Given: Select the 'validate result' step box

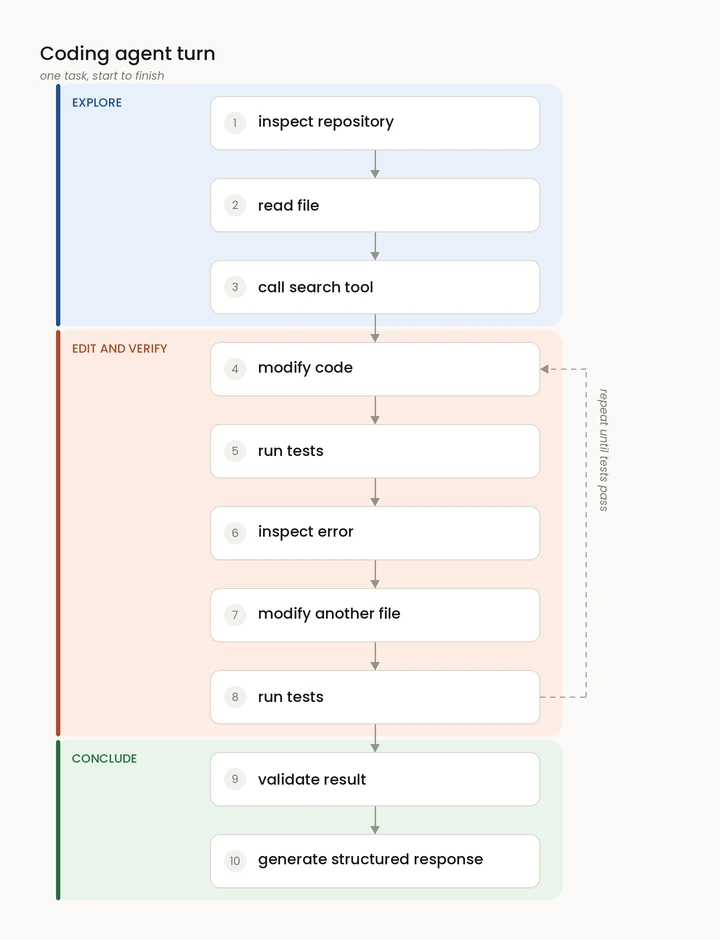Looking at the screenshot, I should tap(375, 779).
